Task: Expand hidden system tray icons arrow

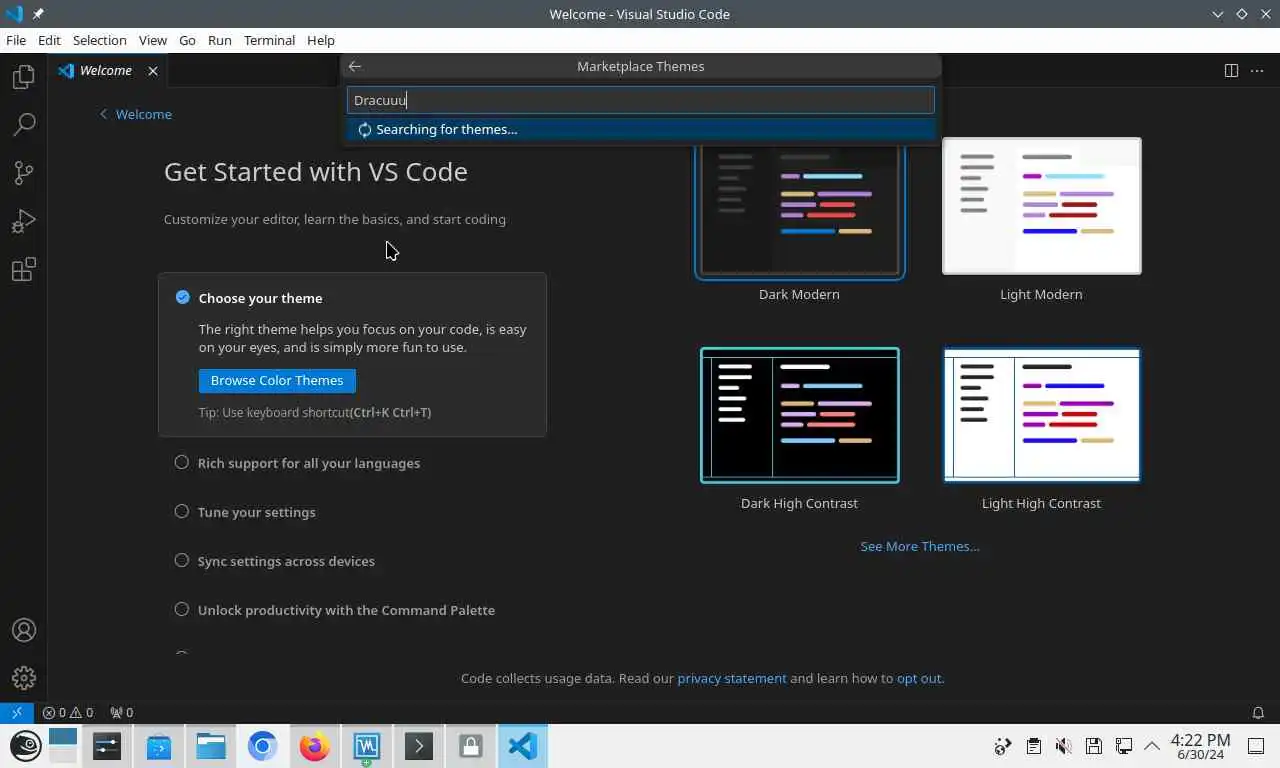Action: tap(1152, 746)
